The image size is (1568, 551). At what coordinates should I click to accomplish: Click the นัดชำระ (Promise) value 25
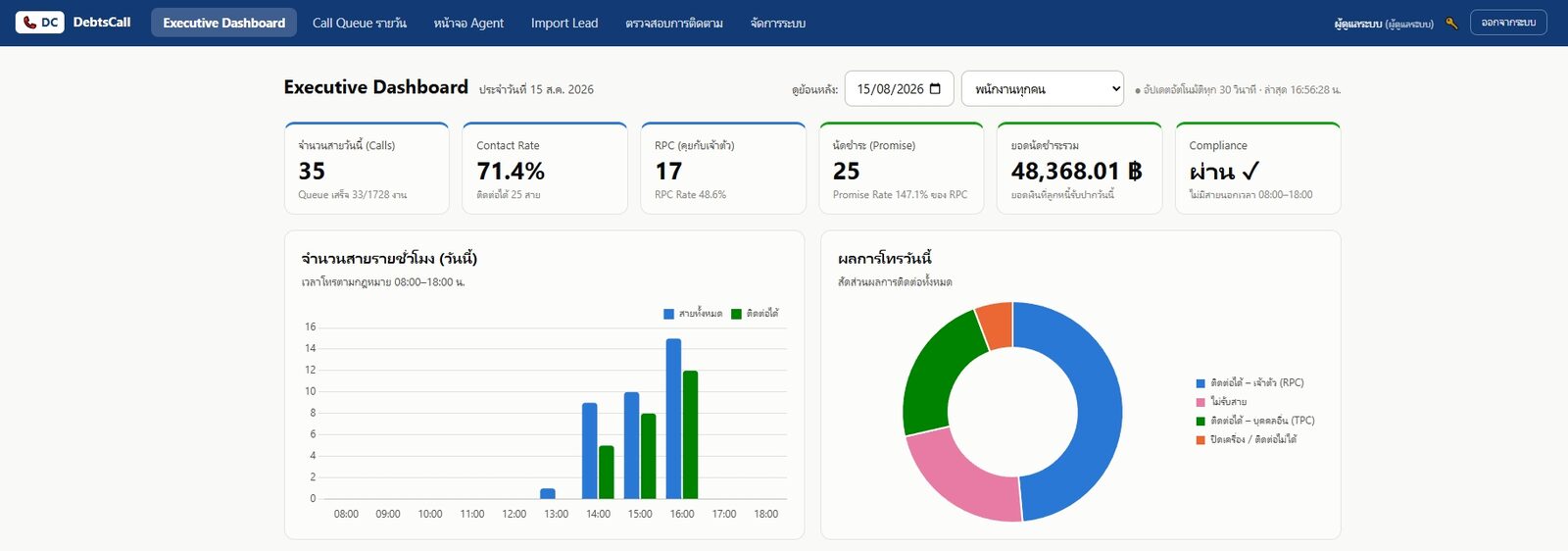[846, 171]
